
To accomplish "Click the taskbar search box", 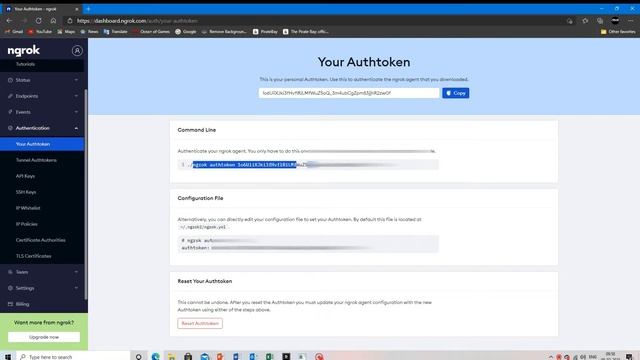I will pos(74,356).
